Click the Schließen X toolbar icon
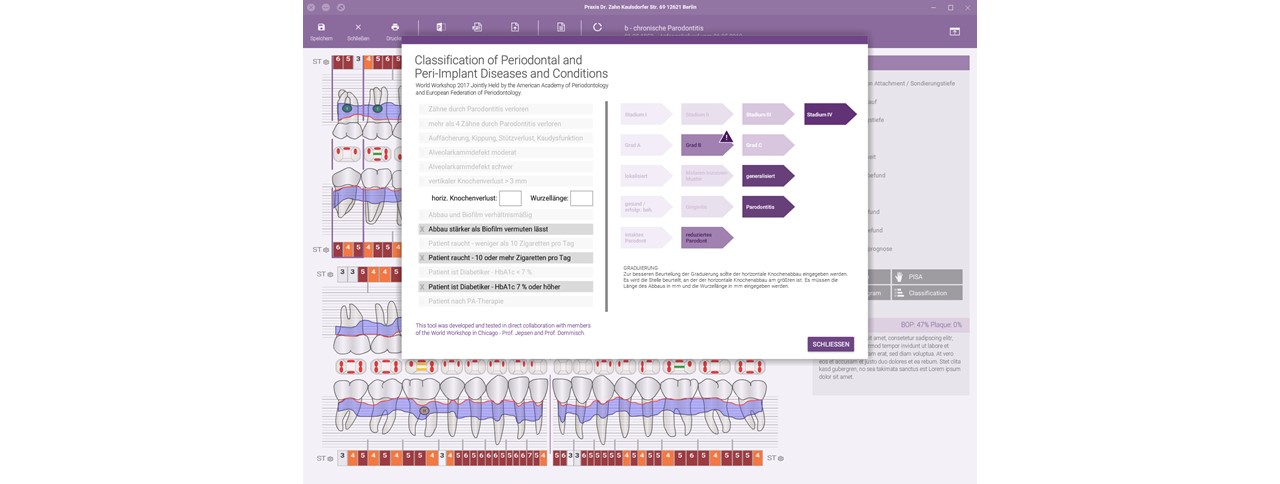The image size is (1280, 484). point(358,28)
